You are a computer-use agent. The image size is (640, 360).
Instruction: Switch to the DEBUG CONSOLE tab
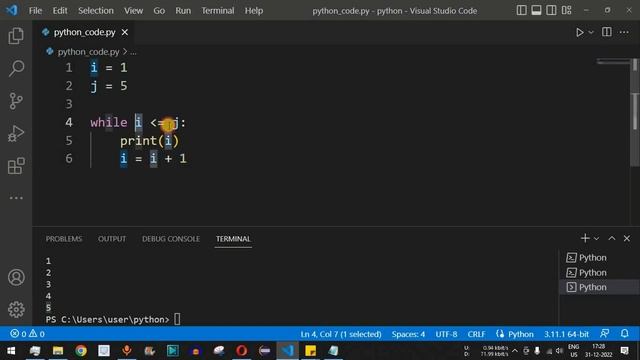(171, 239)
